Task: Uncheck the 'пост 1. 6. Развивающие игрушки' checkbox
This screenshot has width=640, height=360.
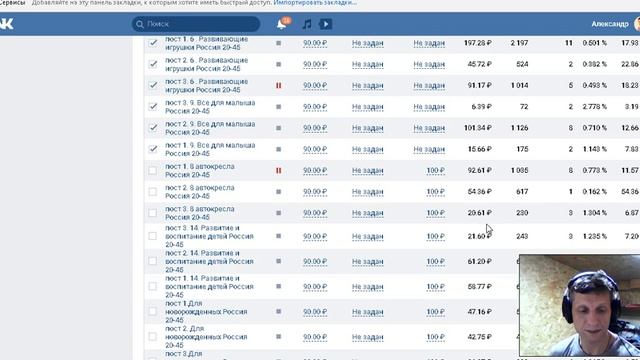Action: point(153,42)
